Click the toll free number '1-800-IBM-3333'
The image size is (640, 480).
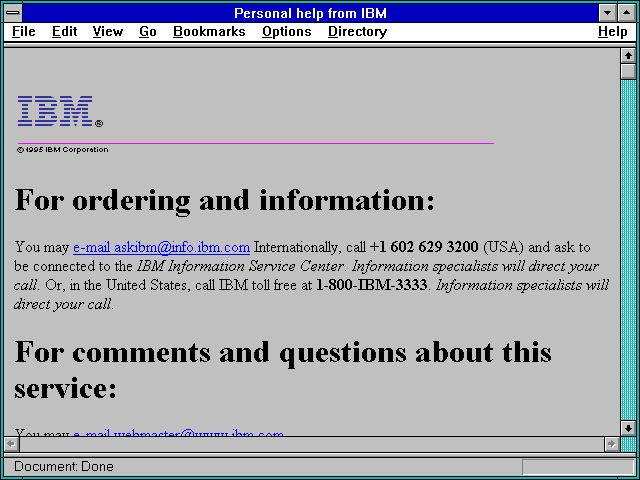(371, 285)
